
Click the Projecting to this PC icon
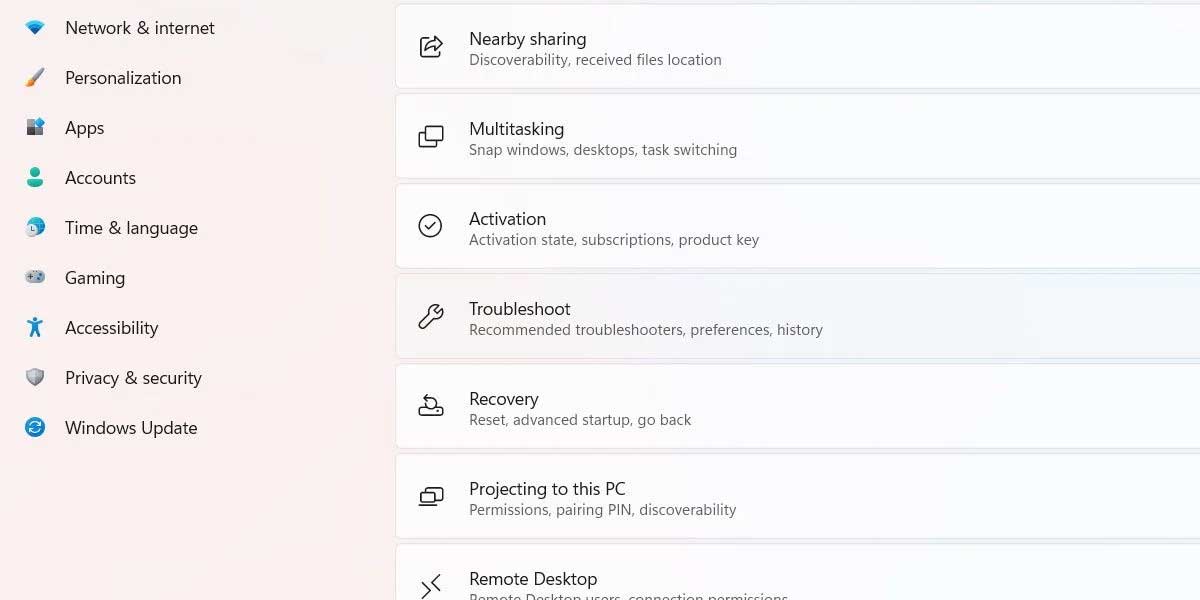coord(430,497)
